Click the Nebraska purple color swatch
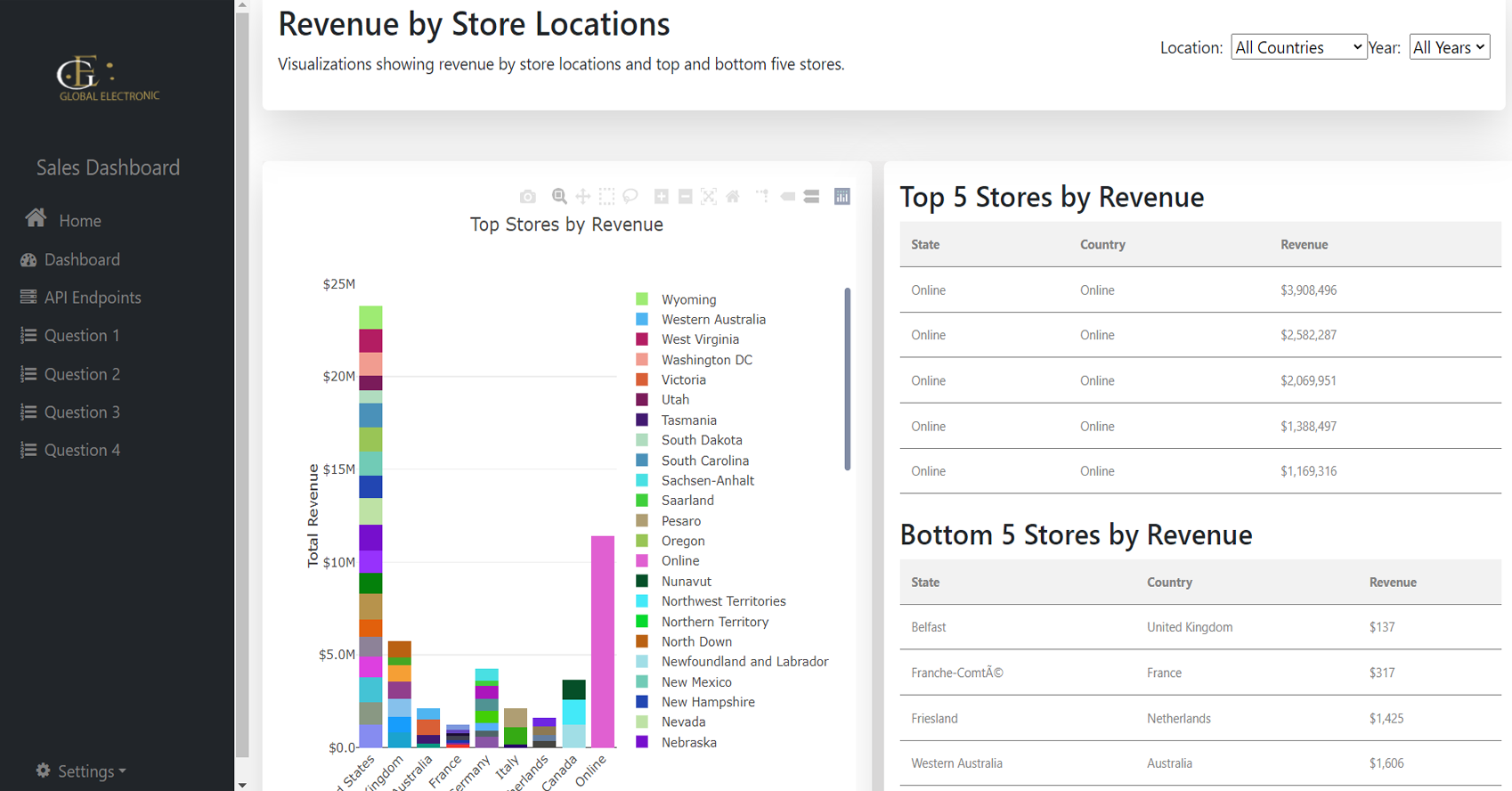This screenshot has width=1512, height=791. coord(642,742)
